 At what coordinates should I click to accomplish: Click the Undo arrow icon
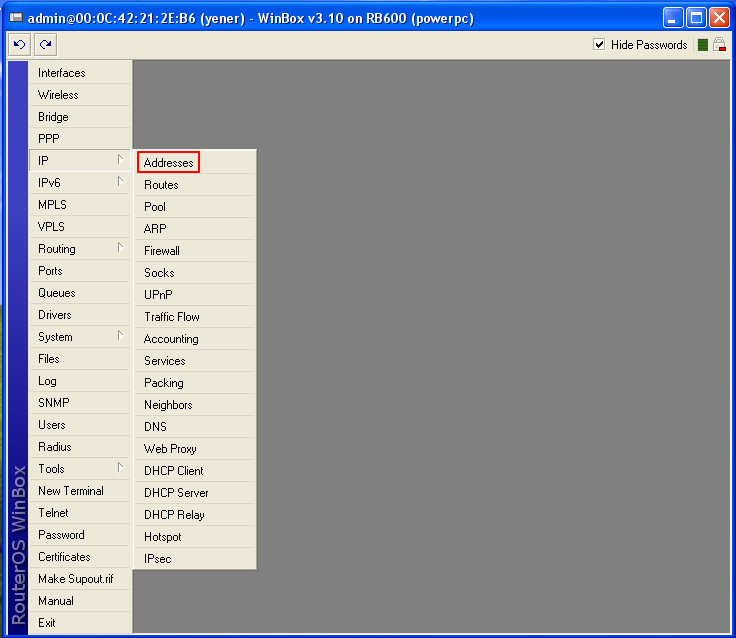19,45
